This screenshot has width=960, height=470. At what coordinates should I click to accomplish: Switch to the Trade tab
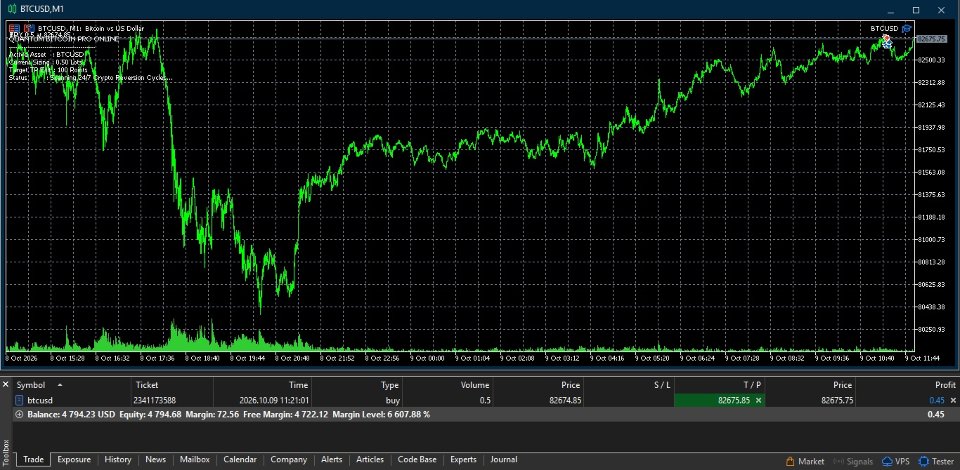pos(33,460)
